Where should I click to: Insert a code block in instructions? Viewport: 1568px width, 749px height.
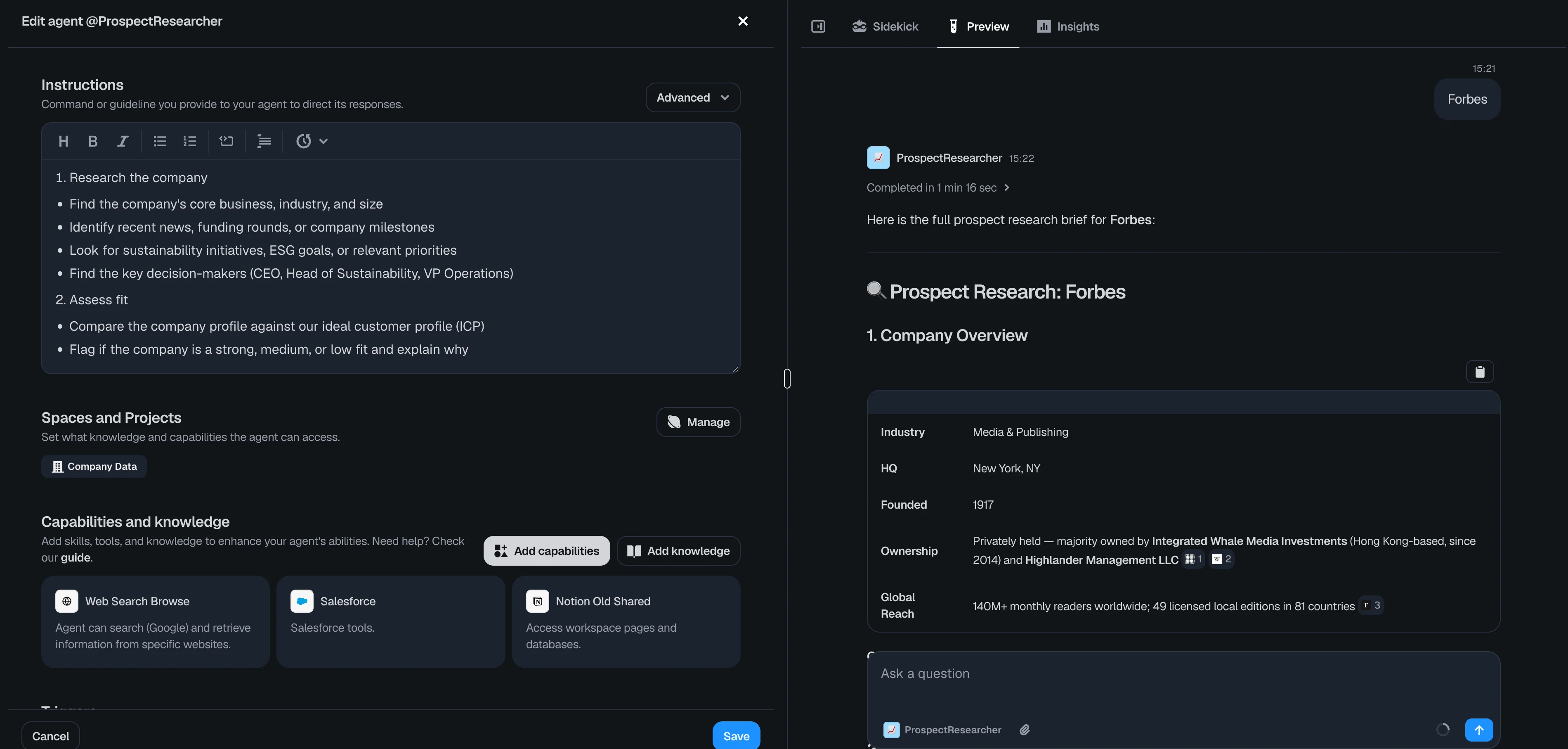227,141
